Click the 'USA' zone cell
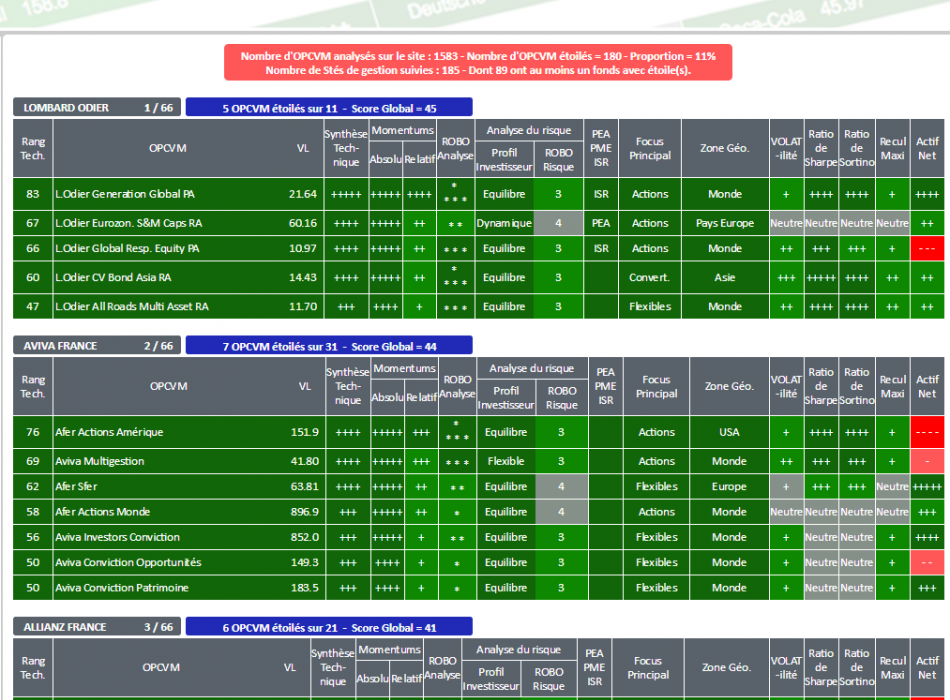Screen dimensions: 950x700 (x=729, y=432)
